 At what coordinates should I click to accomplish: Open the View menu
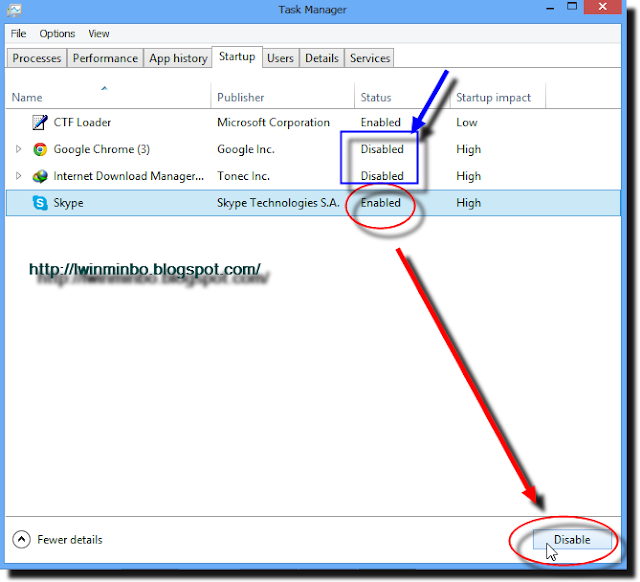(99, 33)
